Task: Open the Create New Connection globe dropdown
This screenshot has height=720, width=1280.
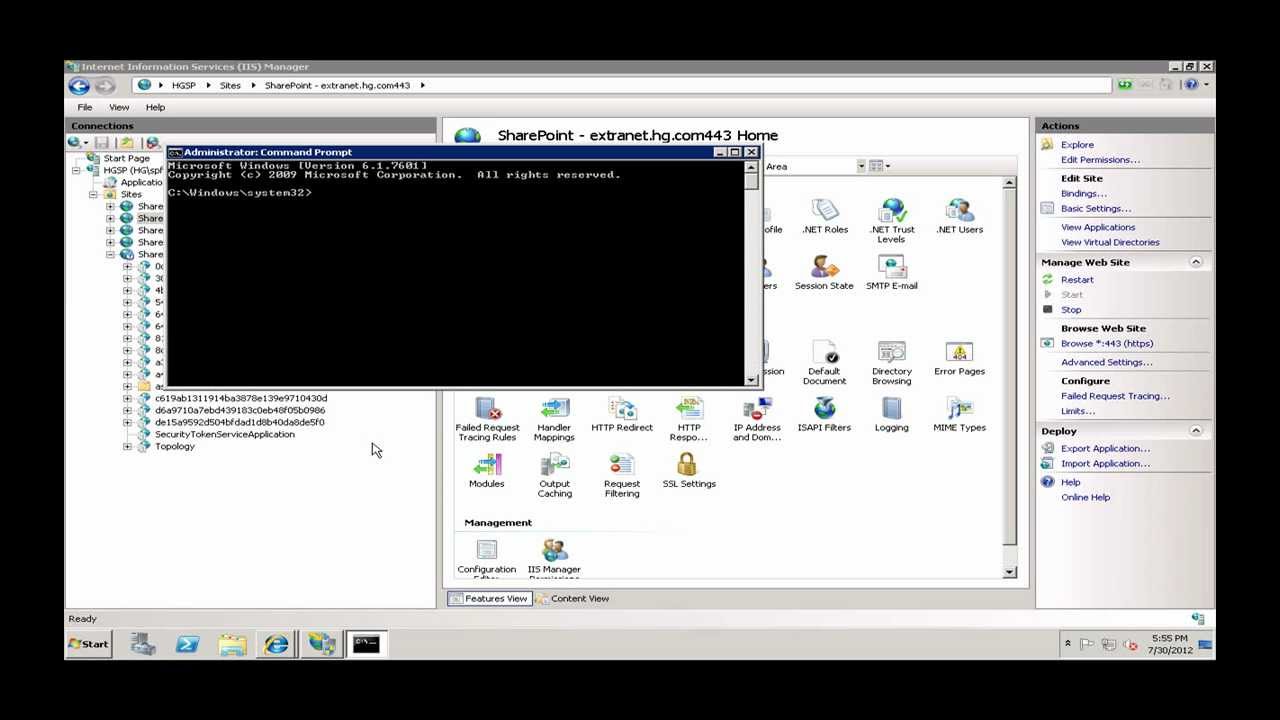Action: click(x=77, y=143)
